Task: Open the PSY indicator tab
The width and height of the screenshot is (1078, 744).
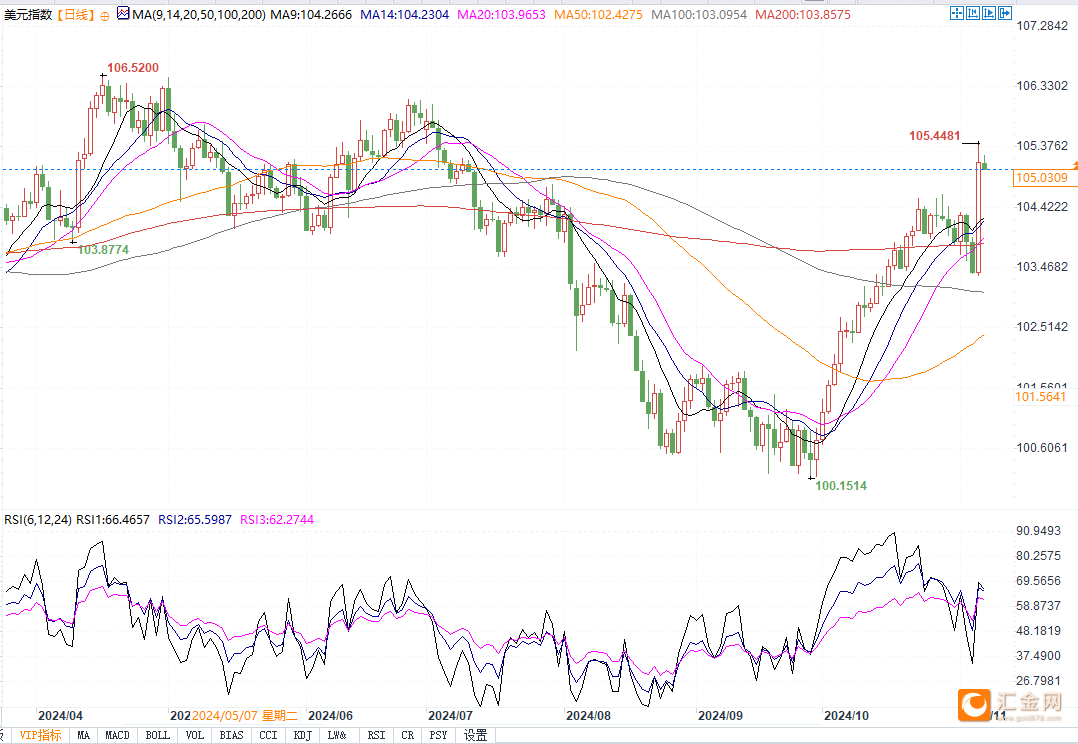Action: pos(438,735)
